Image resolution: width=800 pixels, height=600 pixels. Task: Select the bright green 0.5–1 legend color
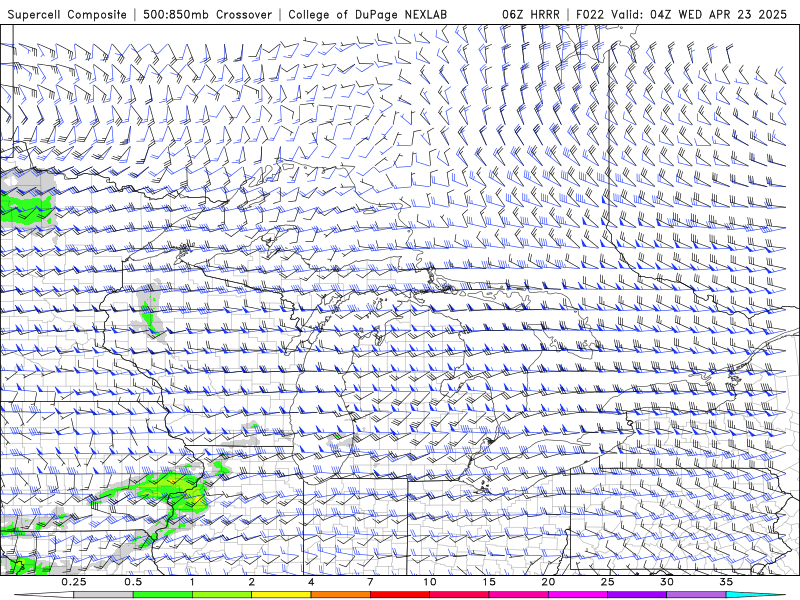162,595
